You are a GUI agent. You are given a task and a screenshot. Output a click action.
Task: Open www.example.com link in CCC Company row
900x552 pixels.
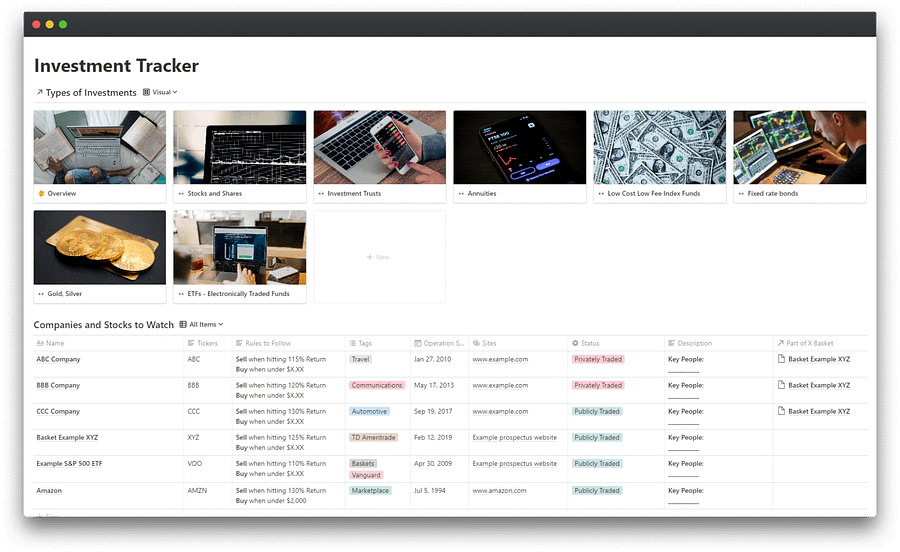(x=500, y=411)
